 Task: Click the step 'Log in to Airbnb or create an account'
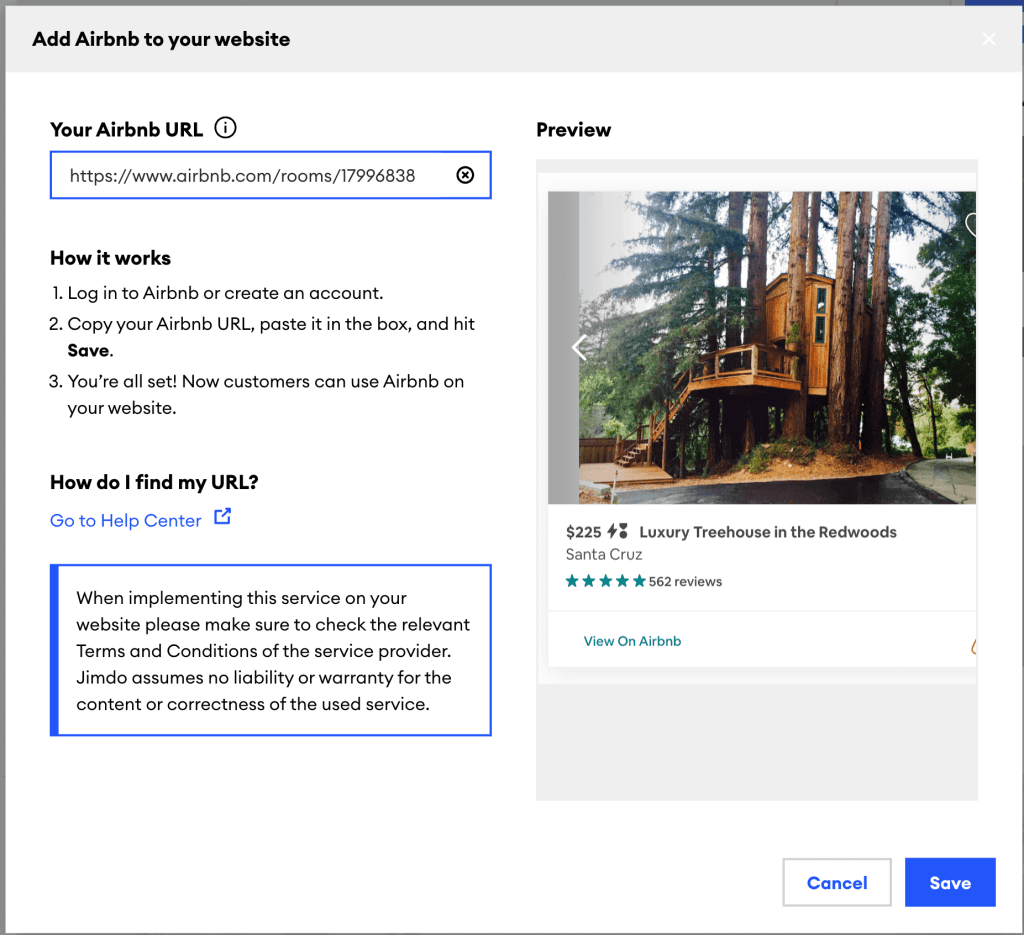click(x=225, y=293)
